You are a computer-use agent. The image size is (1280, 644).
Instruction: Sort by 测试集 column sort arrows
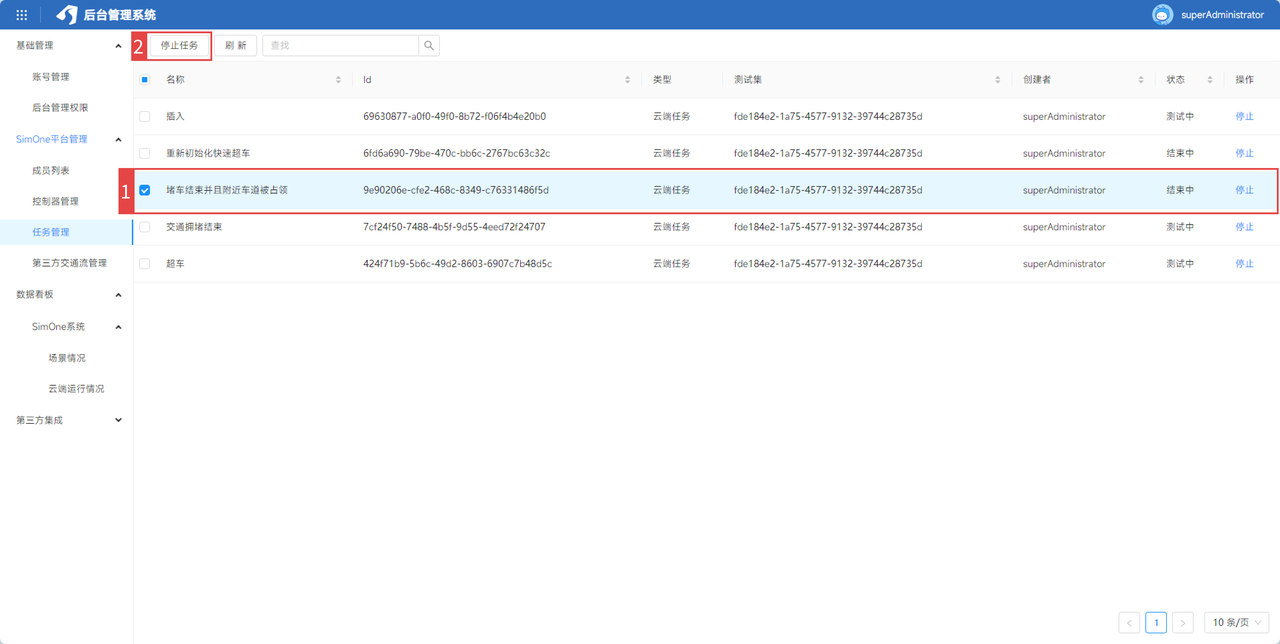pyautogui.click(x=998, y=80)
